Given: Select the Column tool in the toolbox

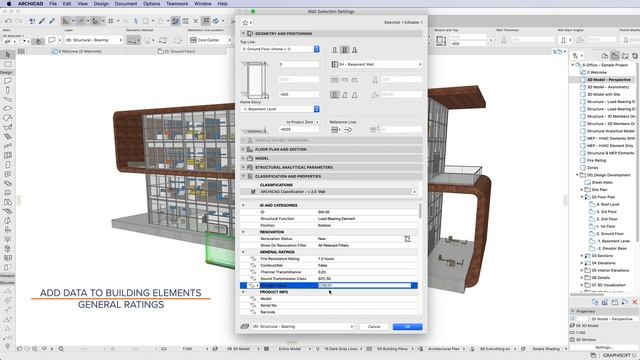Looking at the screenshot, I should [x=7, y=90].
